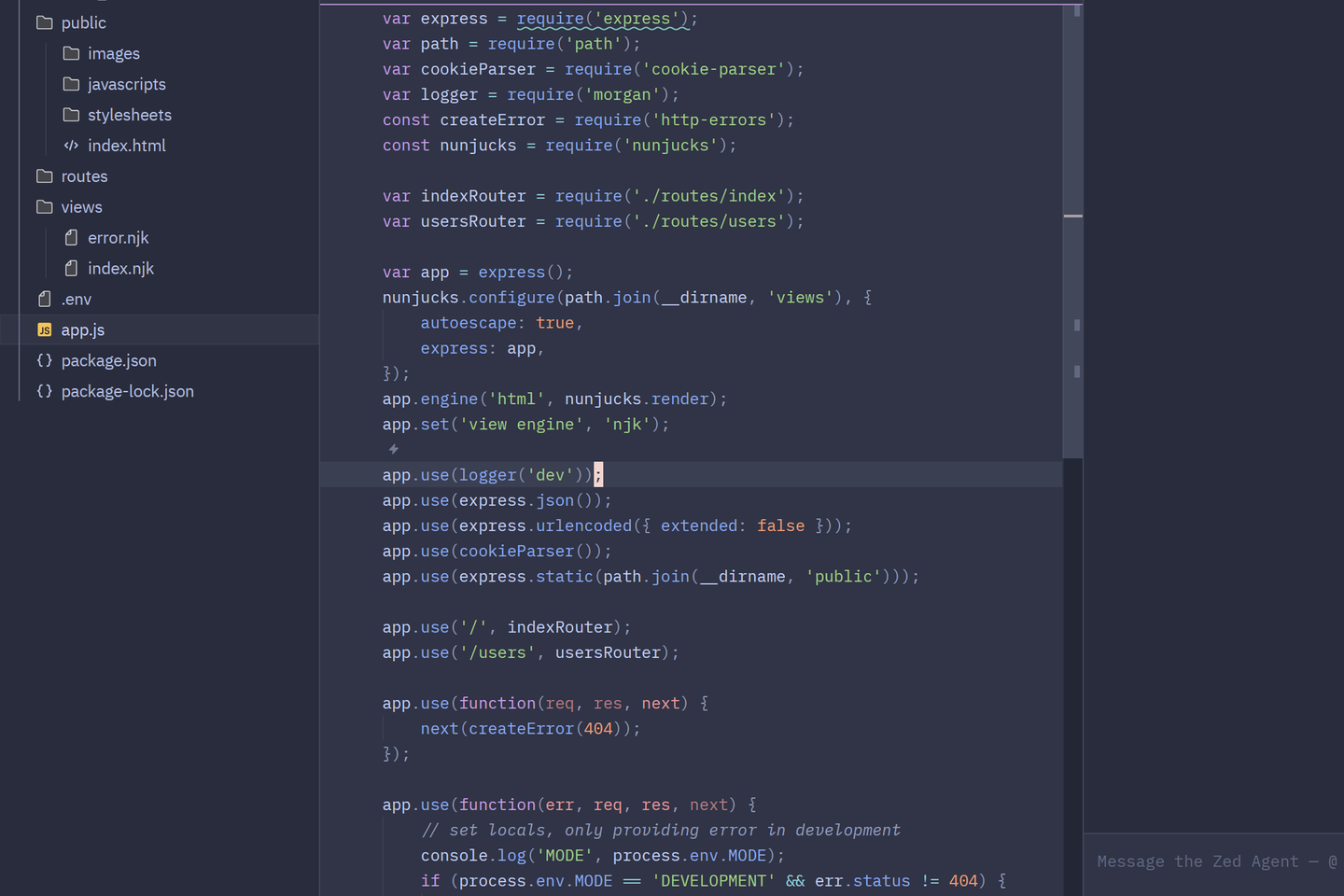Viewport: 1344px width, 896px height.
Task: Open package.json in the project panel
Action: tap(160, 361)
